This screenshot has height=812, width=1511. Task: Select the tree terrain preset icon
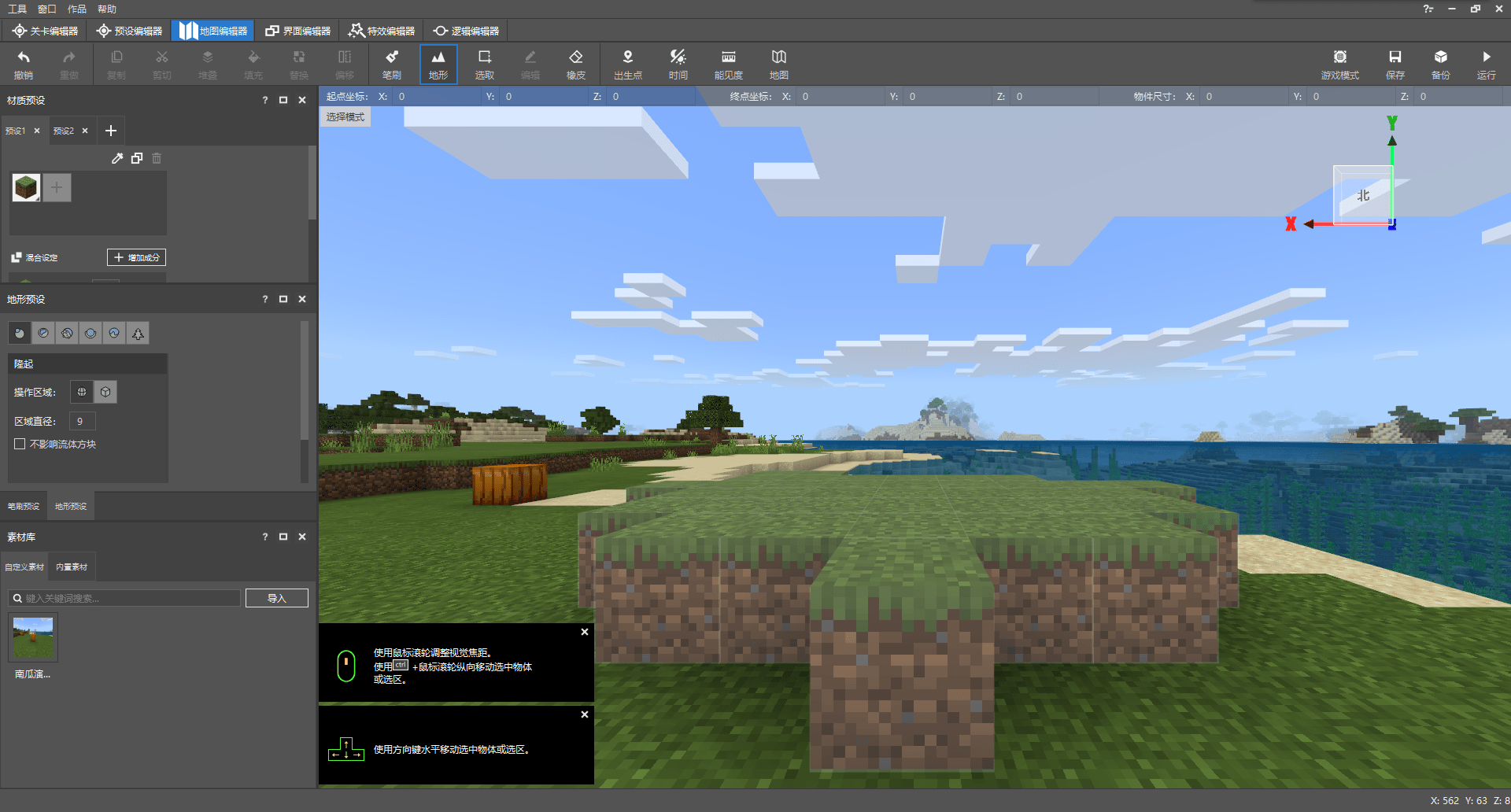(138, 334)
